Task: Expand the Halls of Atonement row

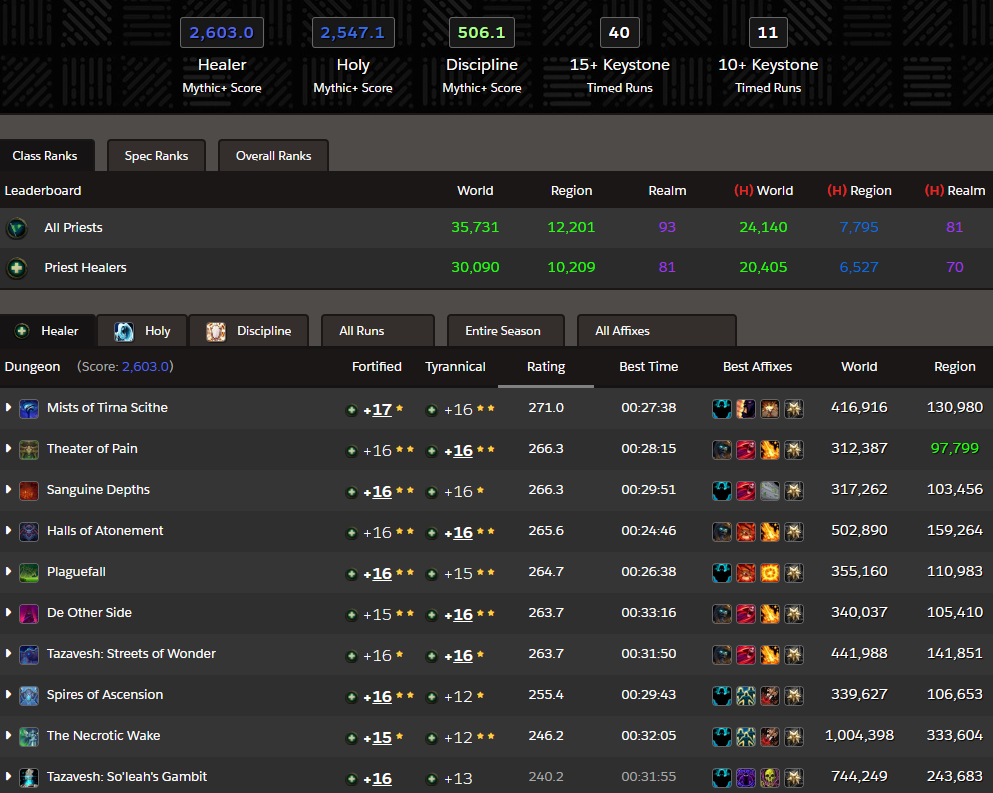Action: (9, 531)
